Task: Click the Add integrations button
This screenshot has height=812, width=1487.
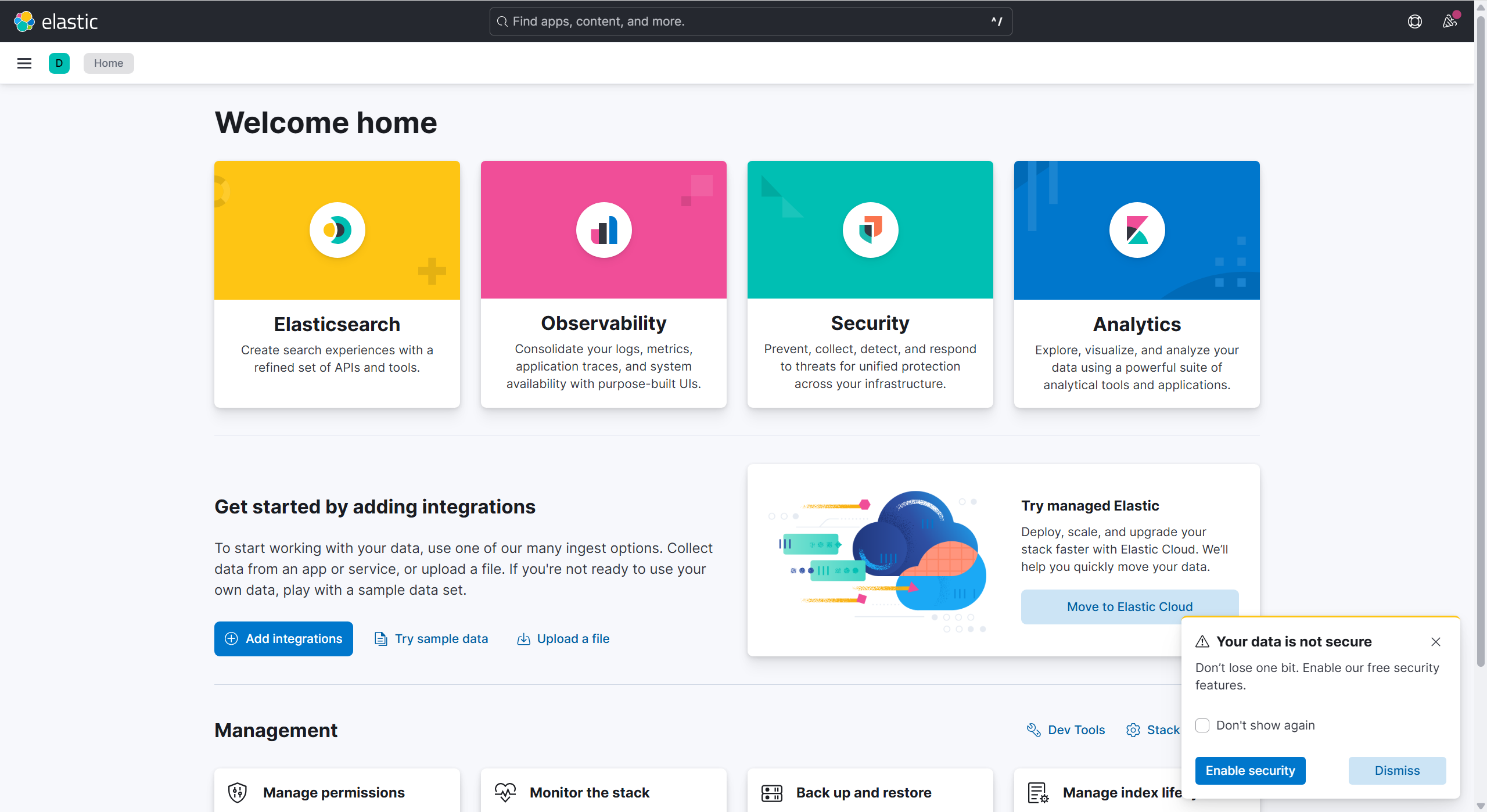Action: pos(283,639)
